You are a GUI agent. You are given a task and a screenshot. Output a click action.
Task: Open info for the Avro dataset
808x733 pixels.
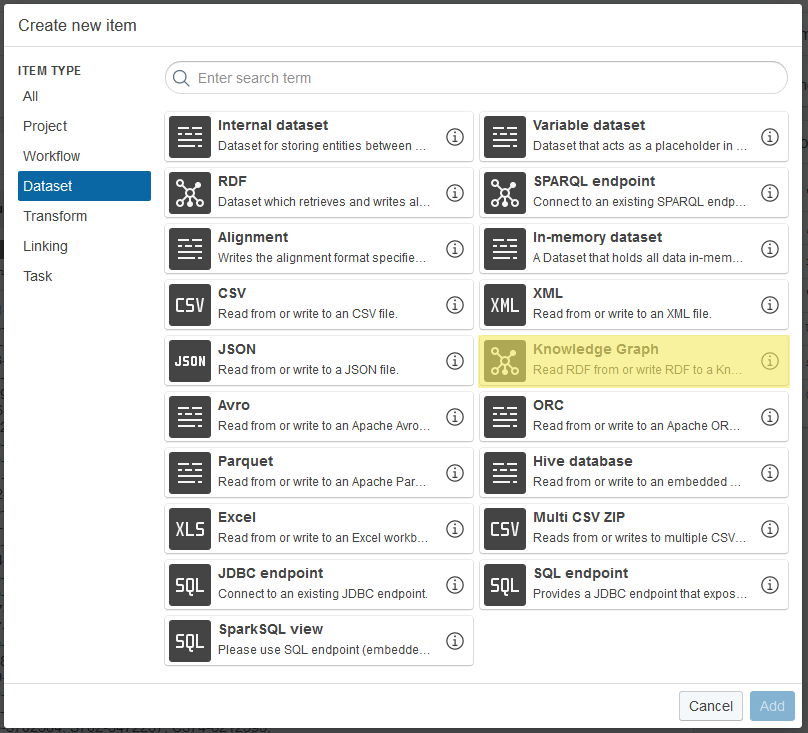point(455,417)
